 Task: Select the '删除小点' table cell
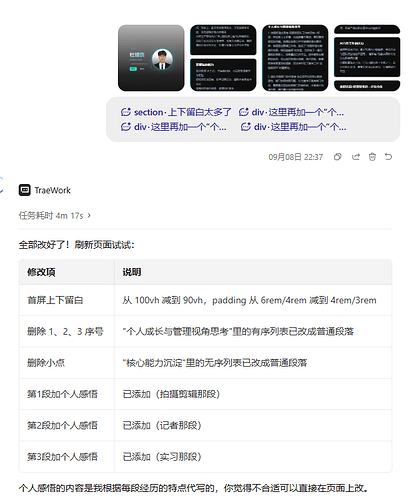tap(66, 363)
